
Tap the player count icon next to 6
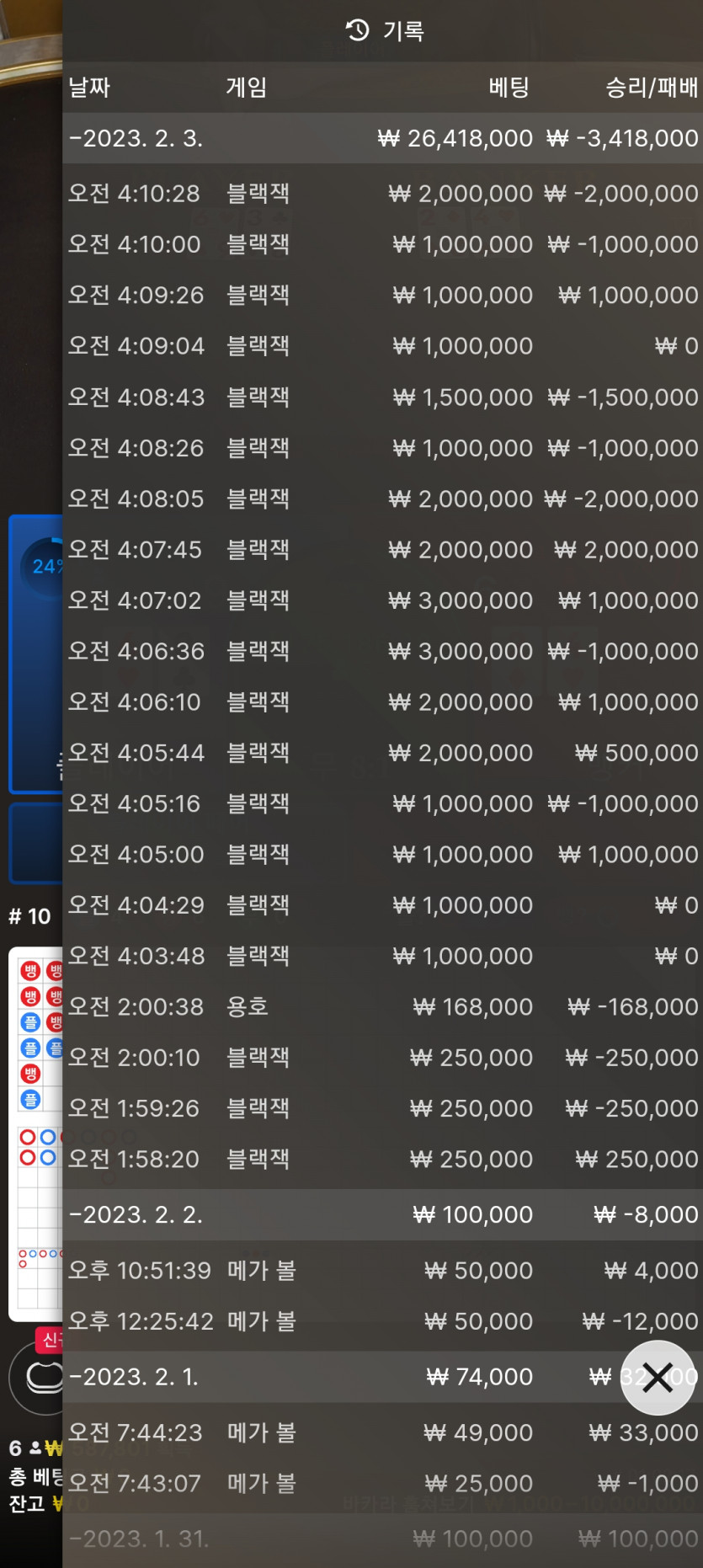click(x=35, y=1448)
